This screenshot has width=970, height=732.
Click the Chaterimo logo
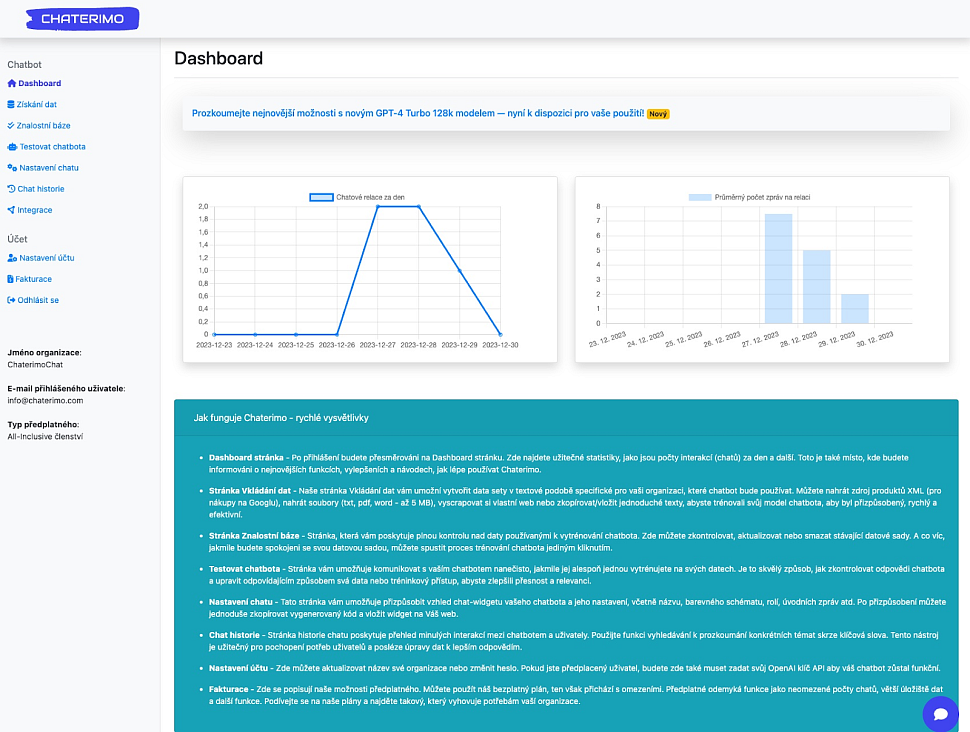(82, 18)
